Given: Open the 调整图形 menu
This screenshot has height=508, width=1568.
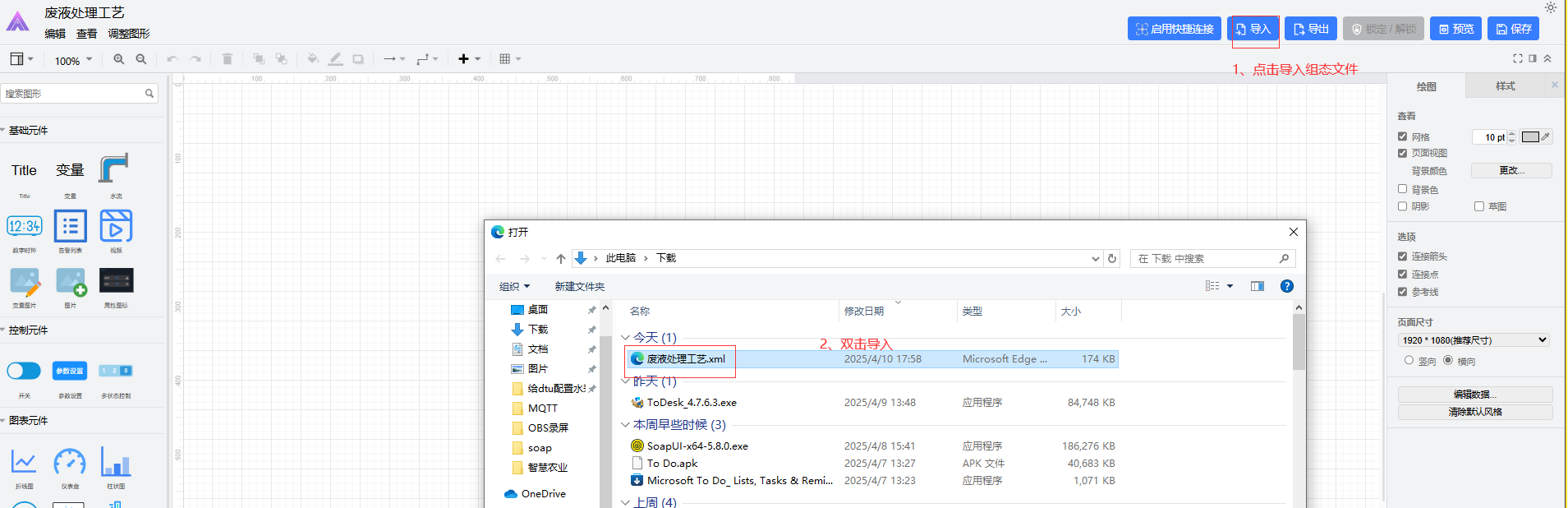Looking at the screenshot, I should [x=129, y=34].
